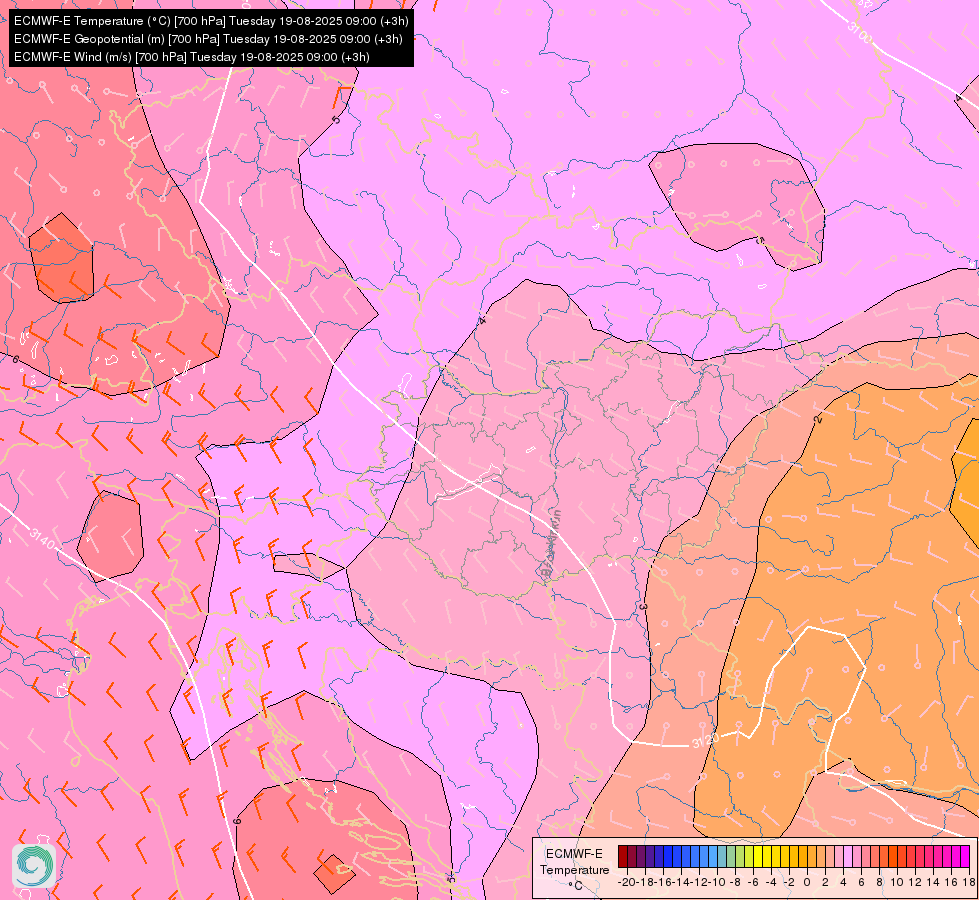This screenshot has width=979, height=900.
Task: Click the 10 tick label in legend
Action: pyautogui.click(x=897, y=882)
